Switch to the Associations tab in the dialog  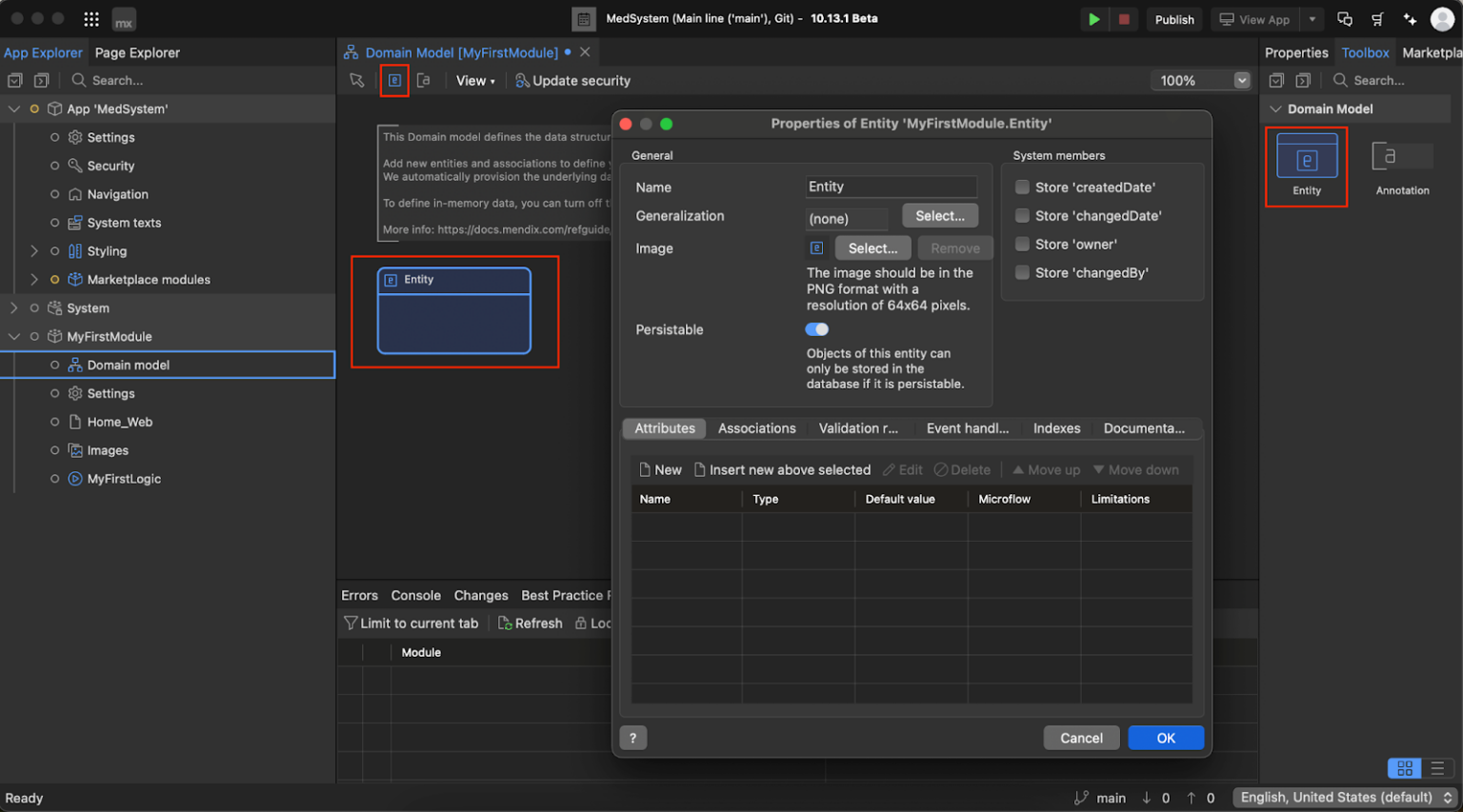756,428
